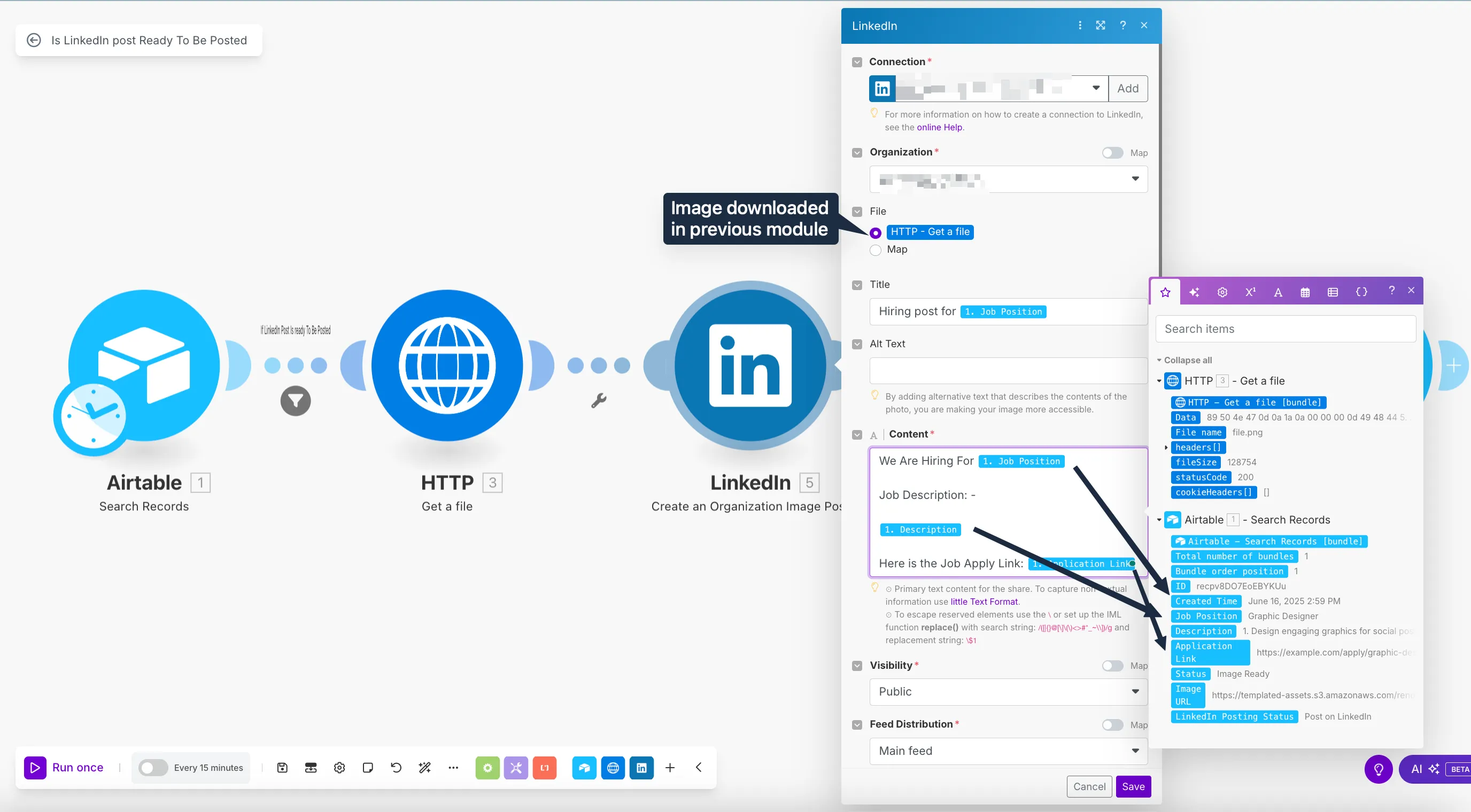
Task: Select the star favorites tab in mapping panel
Action: pos(1165,292)
